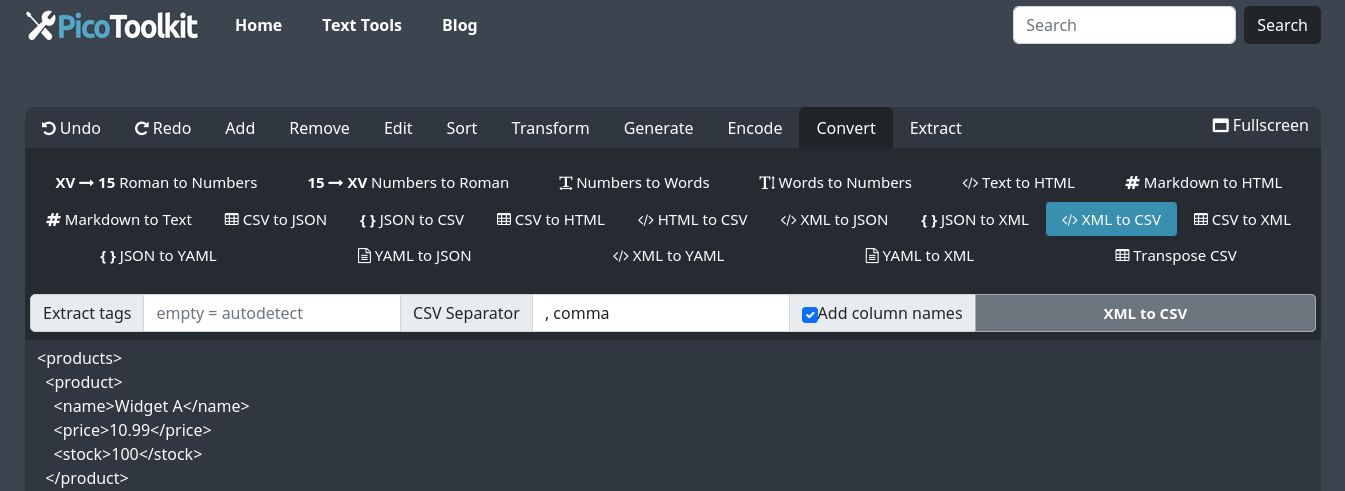
Task: Pick the JSON to CSV braces icon
Action: (367, 220)
